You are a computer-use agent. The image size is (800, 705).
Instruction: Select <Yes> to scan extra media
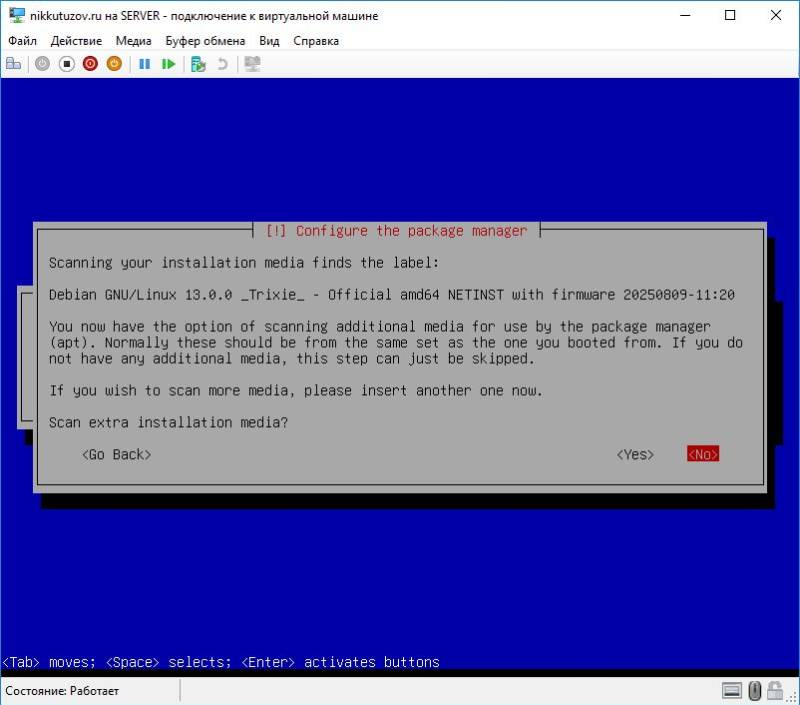pyautogui.click(x=635, y=454)
